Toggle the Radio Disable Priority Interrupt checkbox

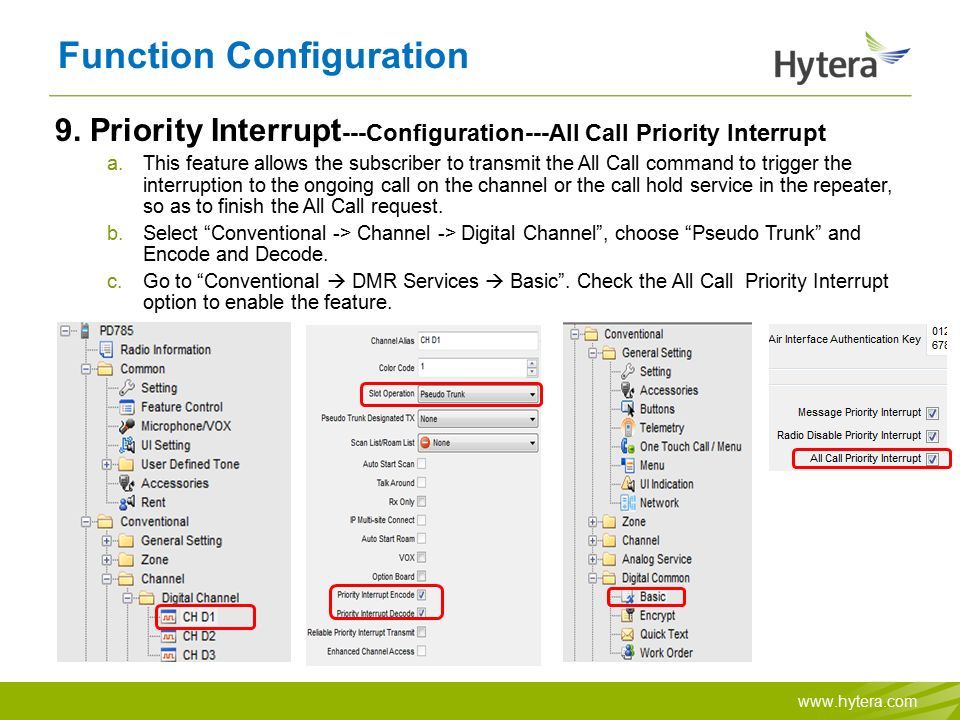point(932,436)
